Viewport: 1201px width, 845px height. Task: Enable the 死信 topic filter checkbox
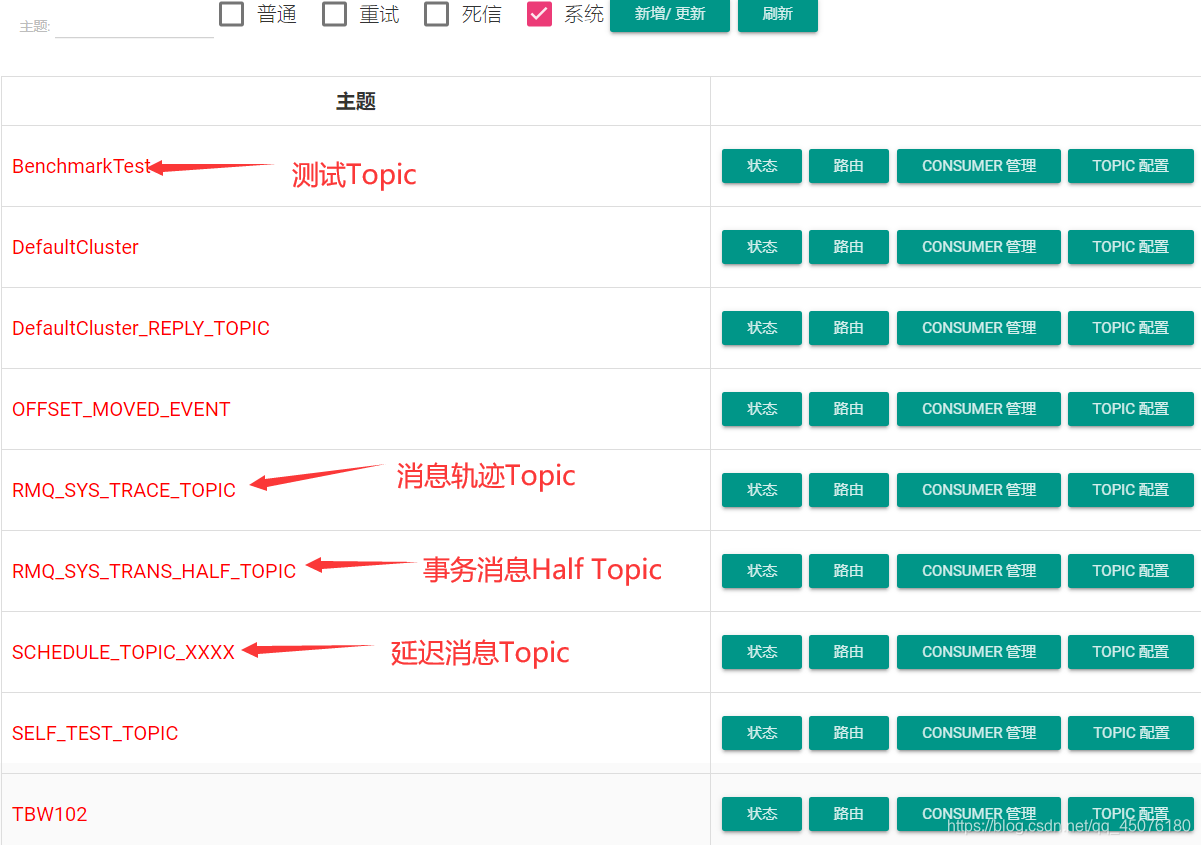click(x=437, y=14)
